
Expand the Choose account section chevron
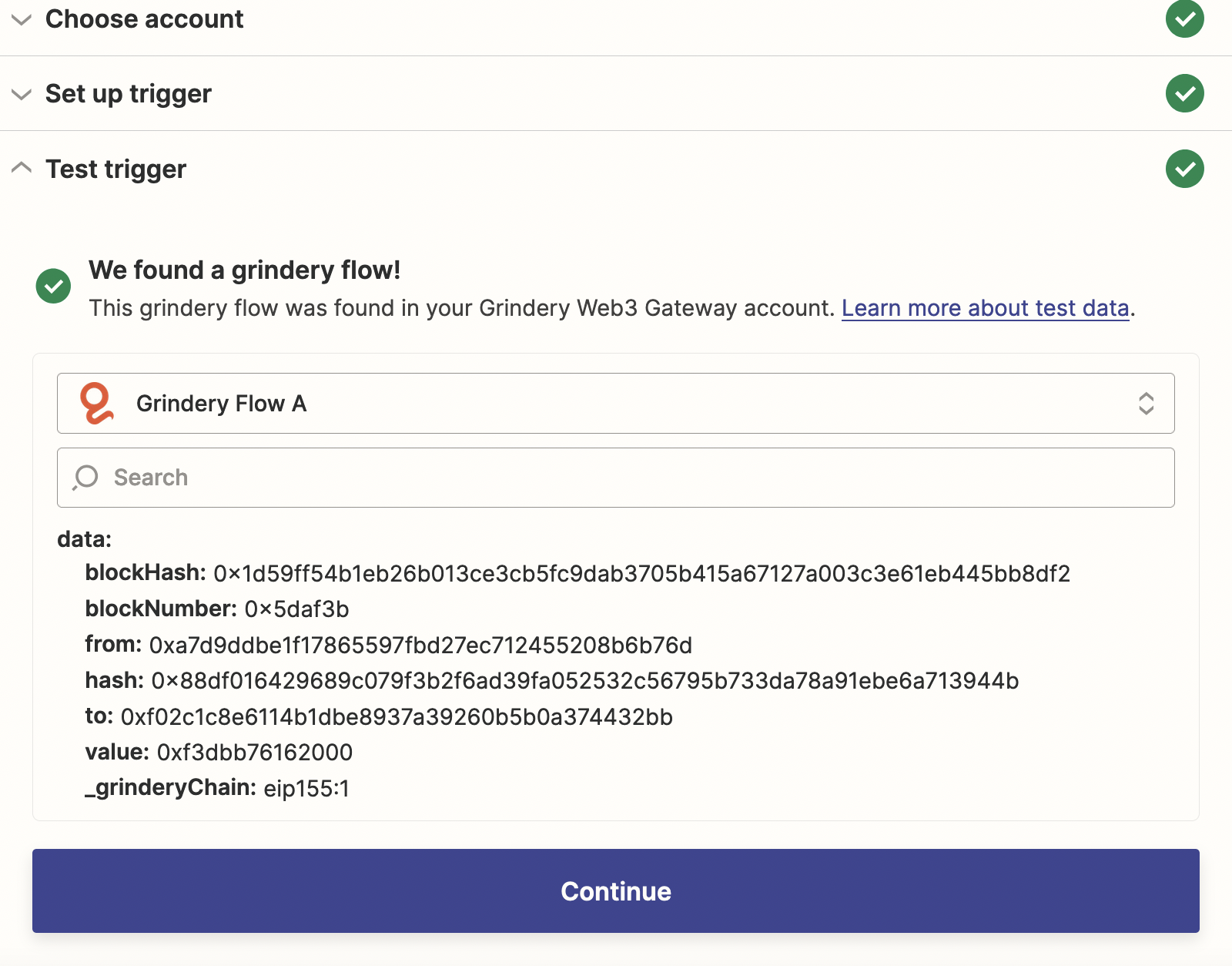coord(22,19)
